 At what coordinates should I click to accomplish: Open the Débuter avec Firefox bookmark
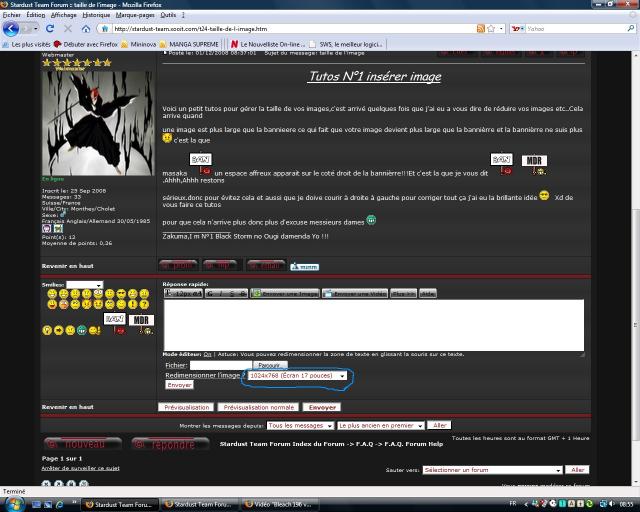tap(86, 44)
